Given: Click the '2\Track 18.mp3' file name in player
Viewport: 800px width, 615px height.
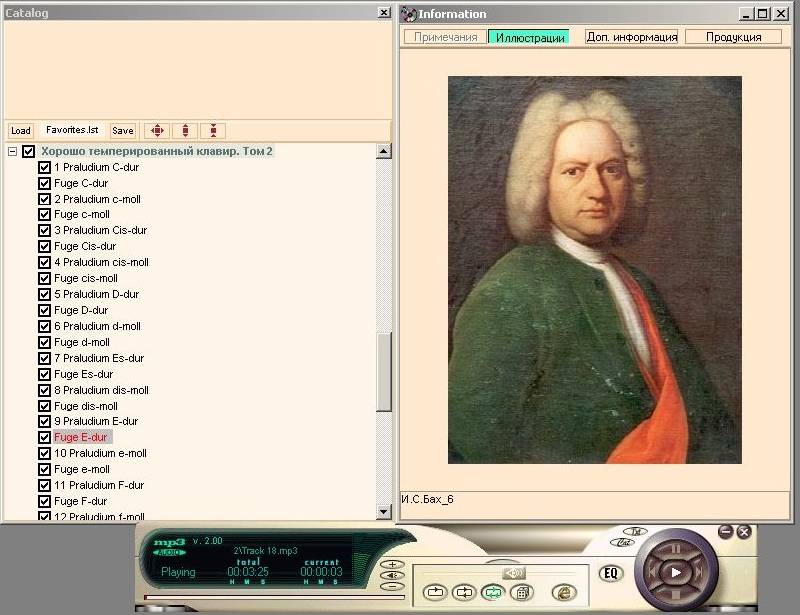Looking at the screenshot, I should tap(265, 551).
